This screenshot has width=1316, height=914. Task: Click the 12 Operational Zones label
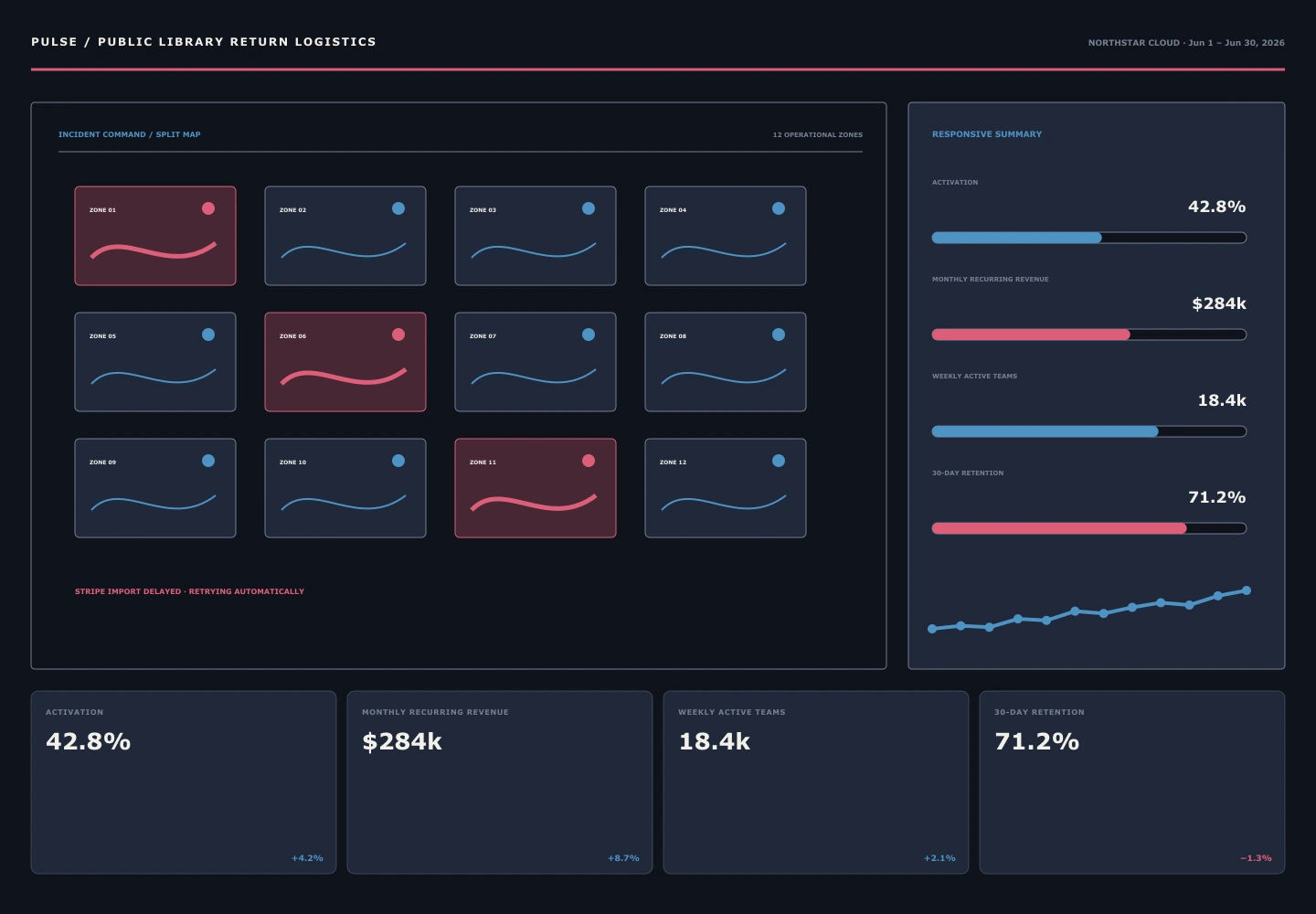click(x=818, y=134)
